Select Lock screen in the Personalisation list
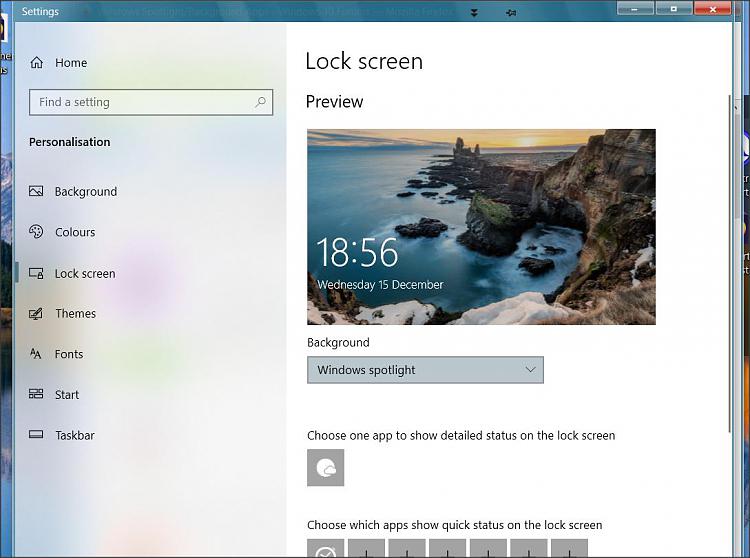The image size is (750, 558). pyautogui.click(x=84, y=274)
